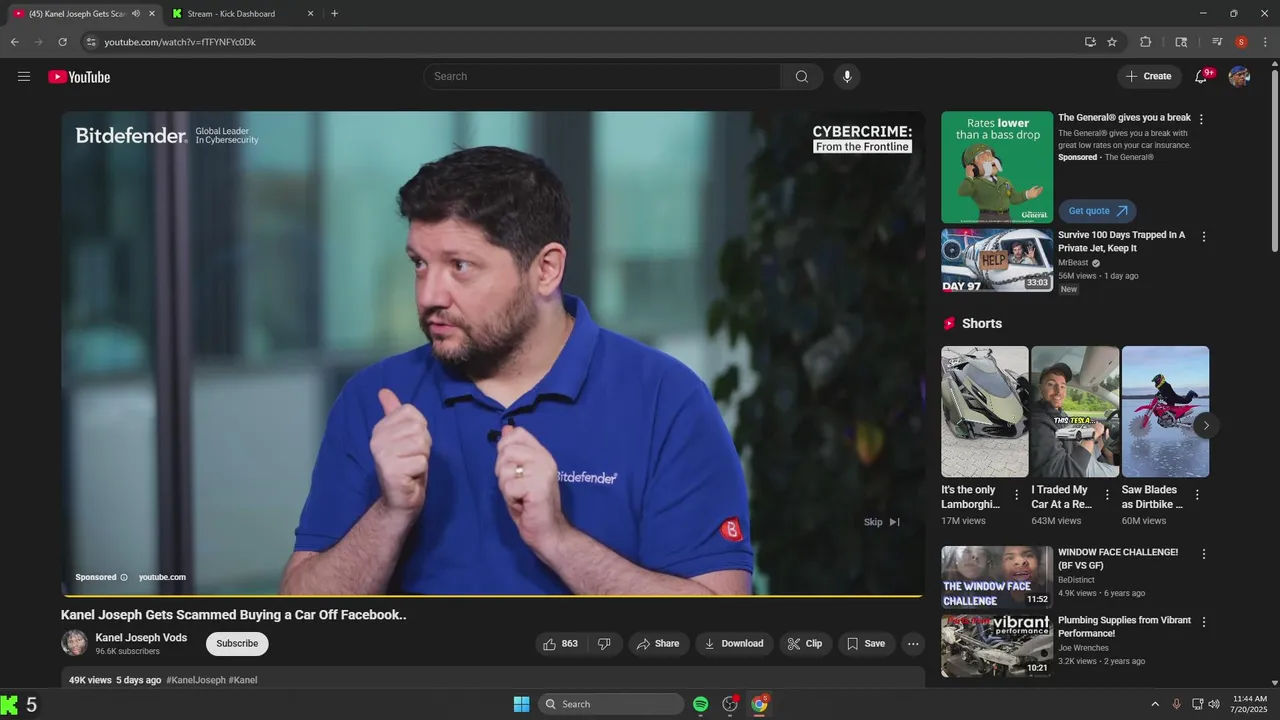The width and height of the screenshot is (1280, 720).
Task: Go to the YouTube home logo
Action: 79,77
